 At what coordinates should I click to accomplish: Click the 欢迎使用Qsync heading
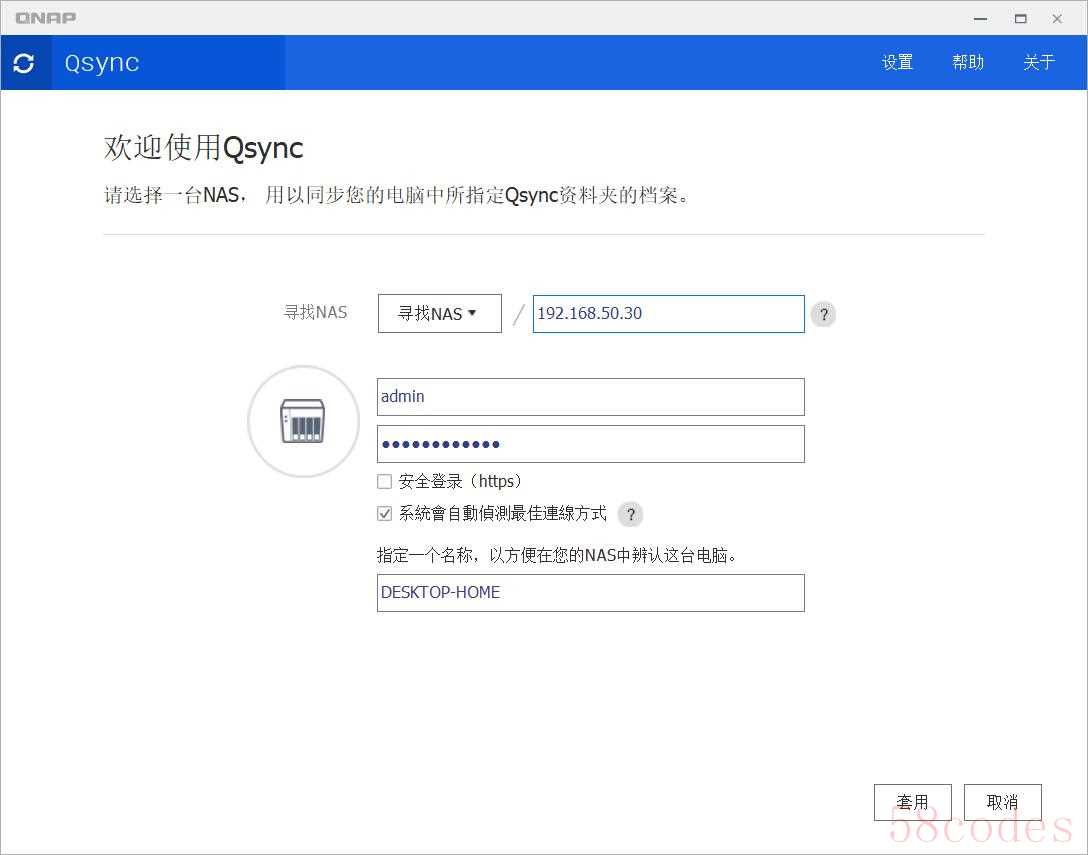click(203, 148)
